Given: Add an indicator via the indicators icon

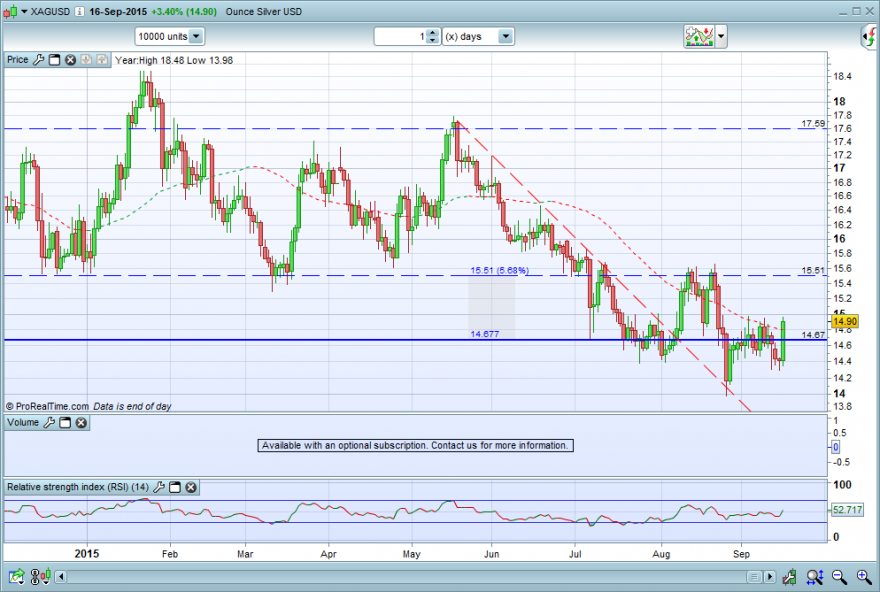Looking at the screenshot, I should [699, 36].
